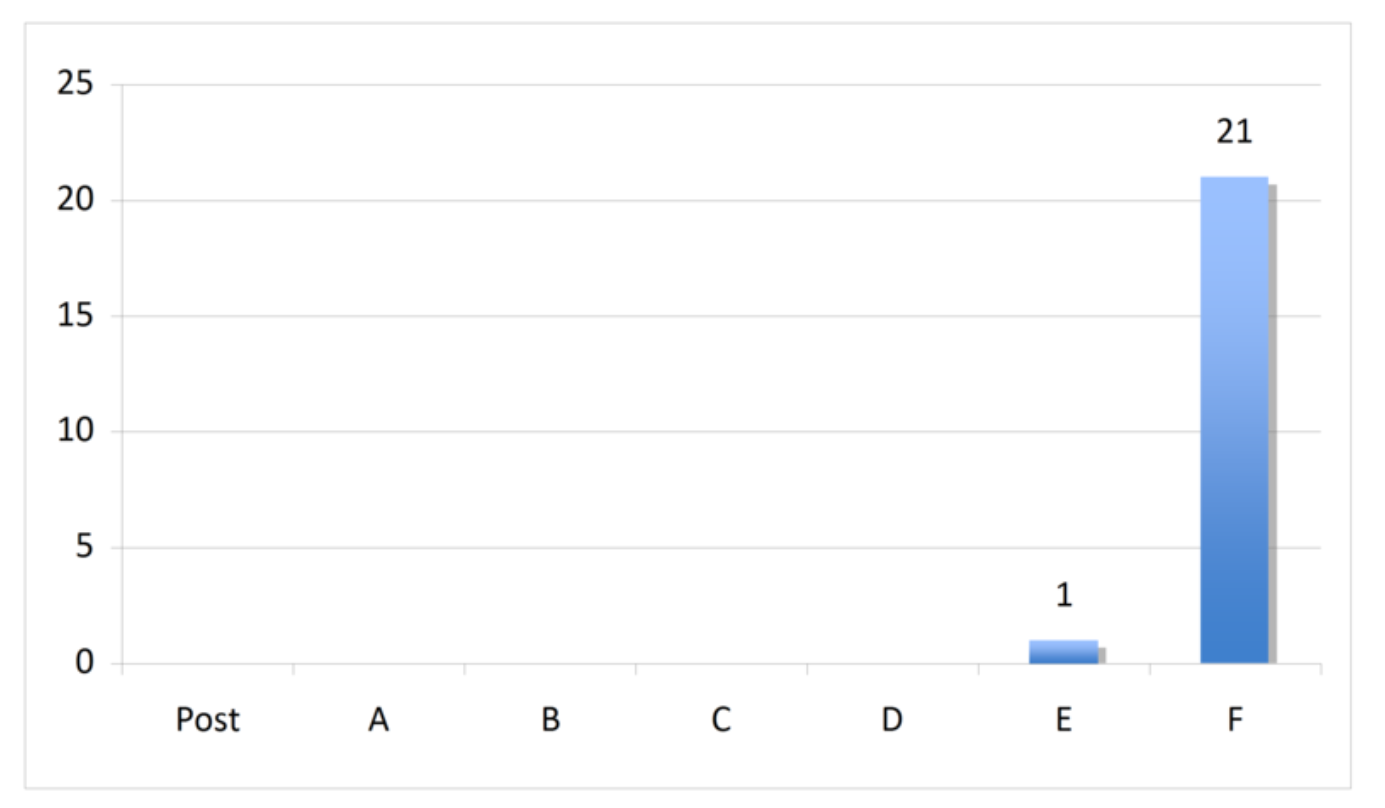Click the 'Post' category axis label
1385x808 pixels.
click(208, 720)
